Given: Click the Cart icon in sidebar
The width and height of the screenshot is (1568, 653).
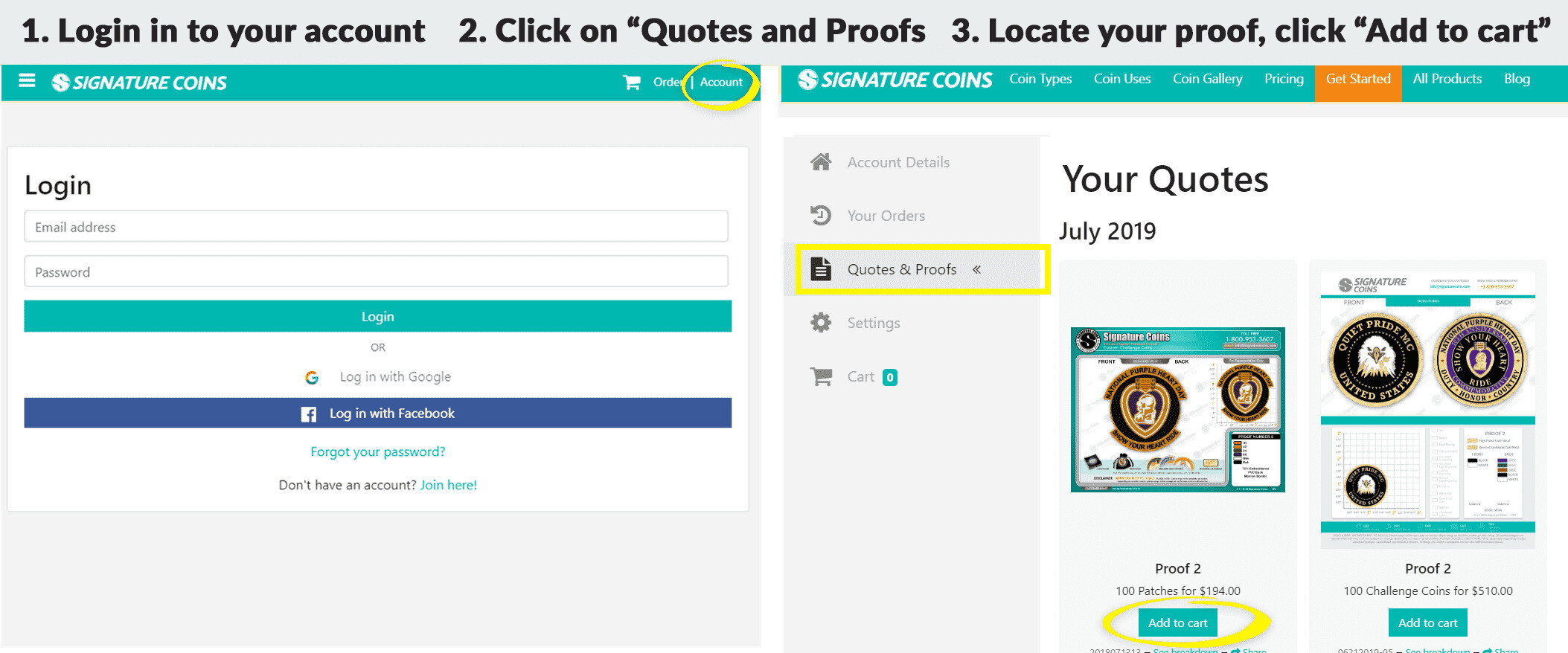Looking at the screenshot, I should coord(821,377).
